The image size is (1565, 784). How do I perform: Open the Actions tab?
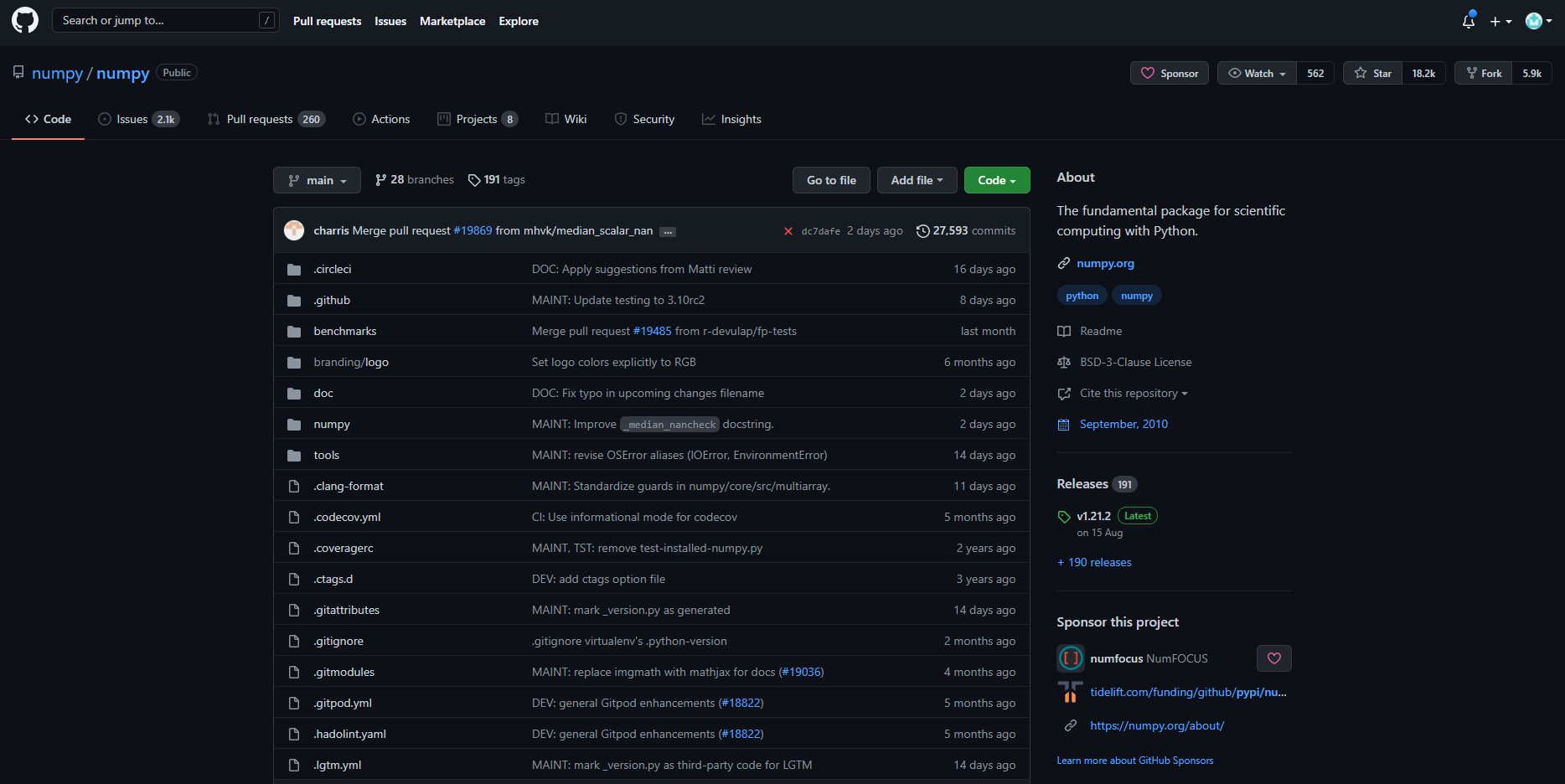[382, 119]
